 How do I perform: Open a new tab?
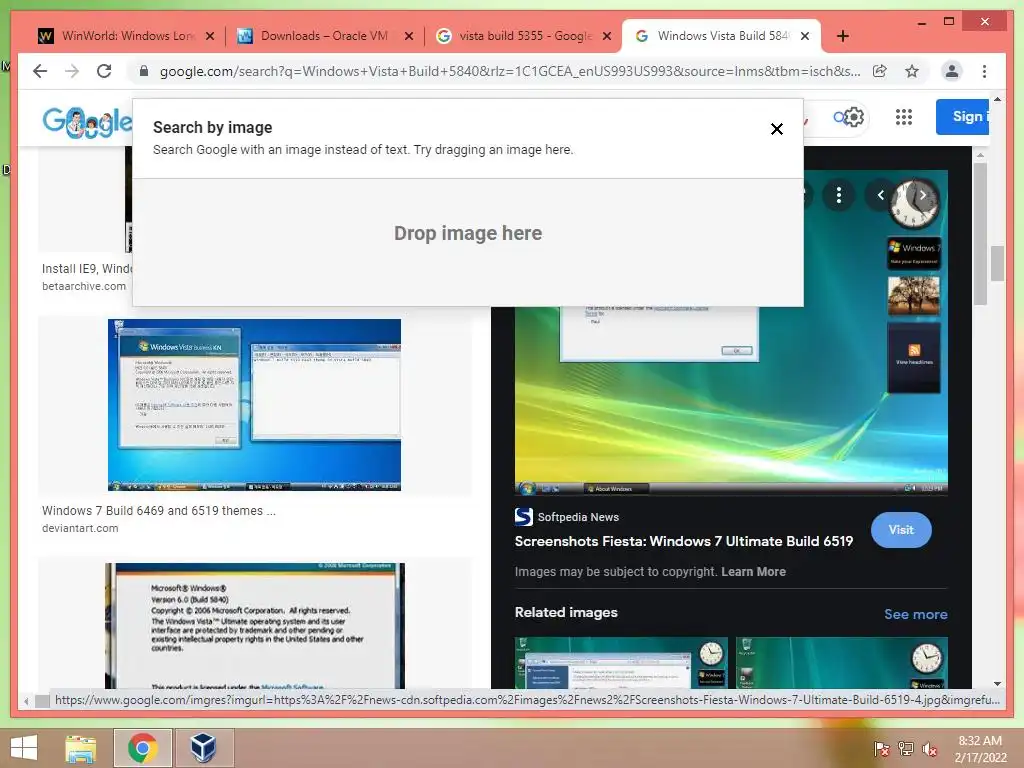click(x=842, y=36)
